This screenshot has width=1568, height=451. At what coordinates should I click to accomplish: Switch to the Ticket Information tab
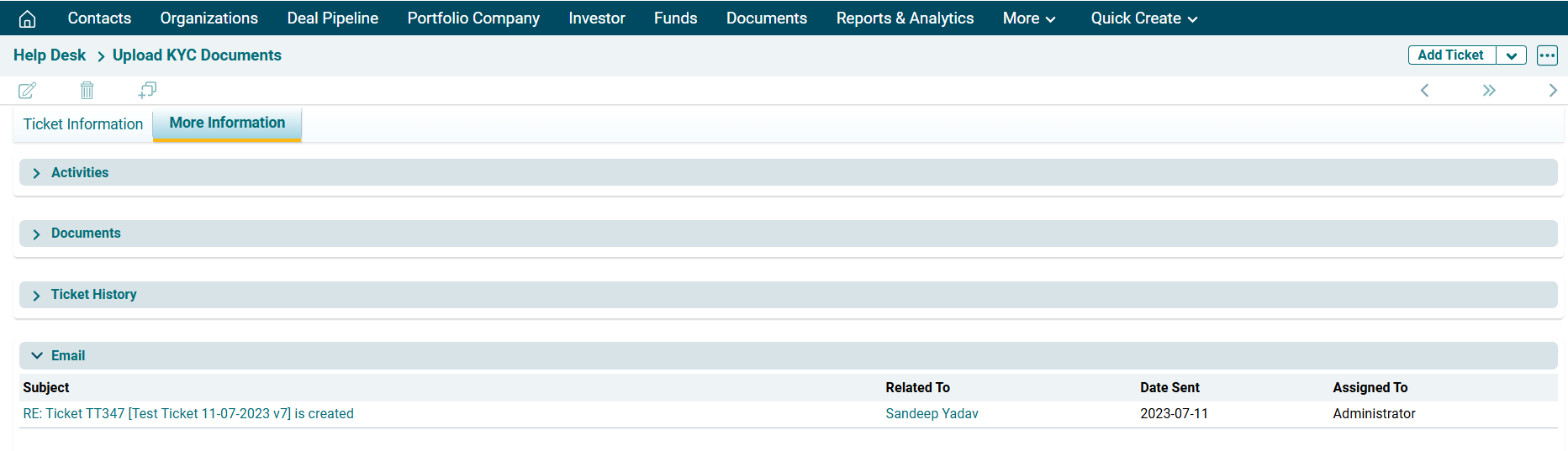(83, 124)
